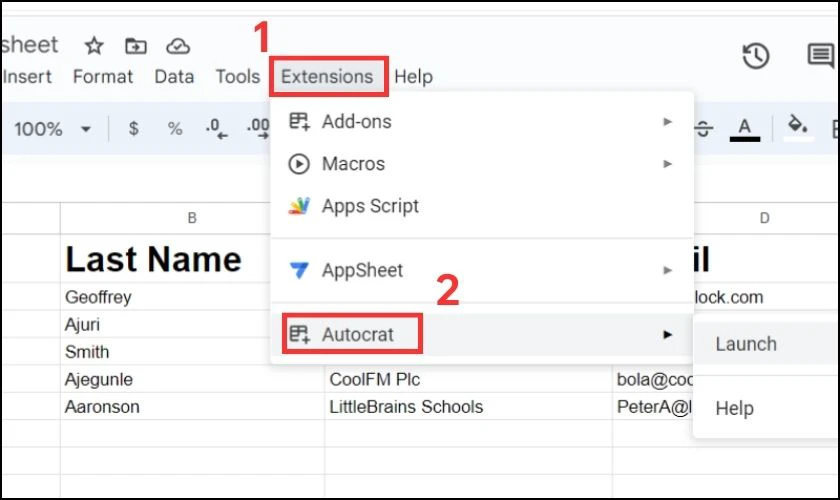Screen dimensions: 840x500
Task: Open the Format menu
Action: (x=103, y=77)
